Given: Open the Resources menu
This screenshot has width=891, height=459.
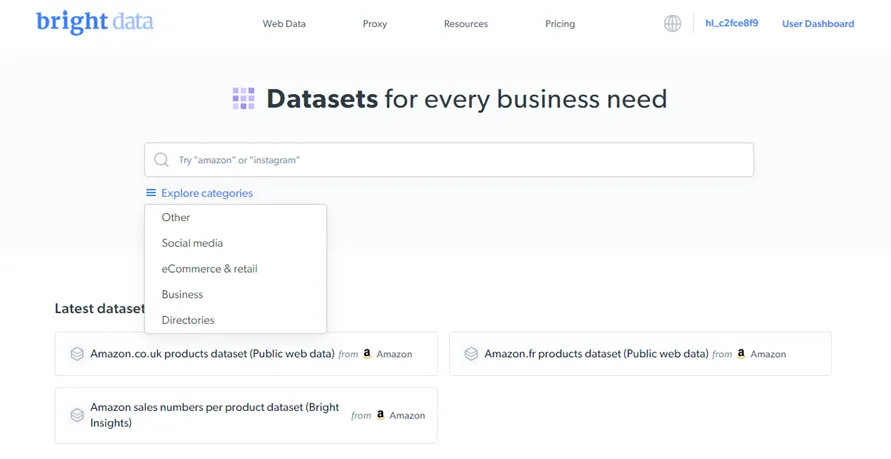Looking at the screenshot, I should point(466,24).
